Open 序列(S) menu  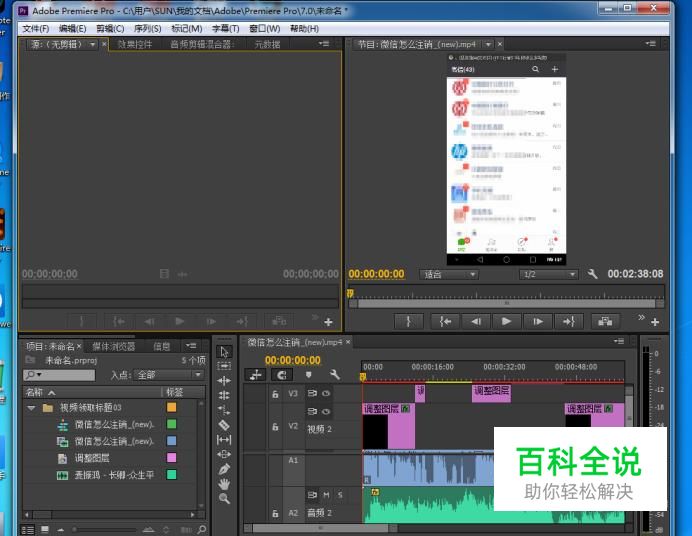click(x=147, y=29)
